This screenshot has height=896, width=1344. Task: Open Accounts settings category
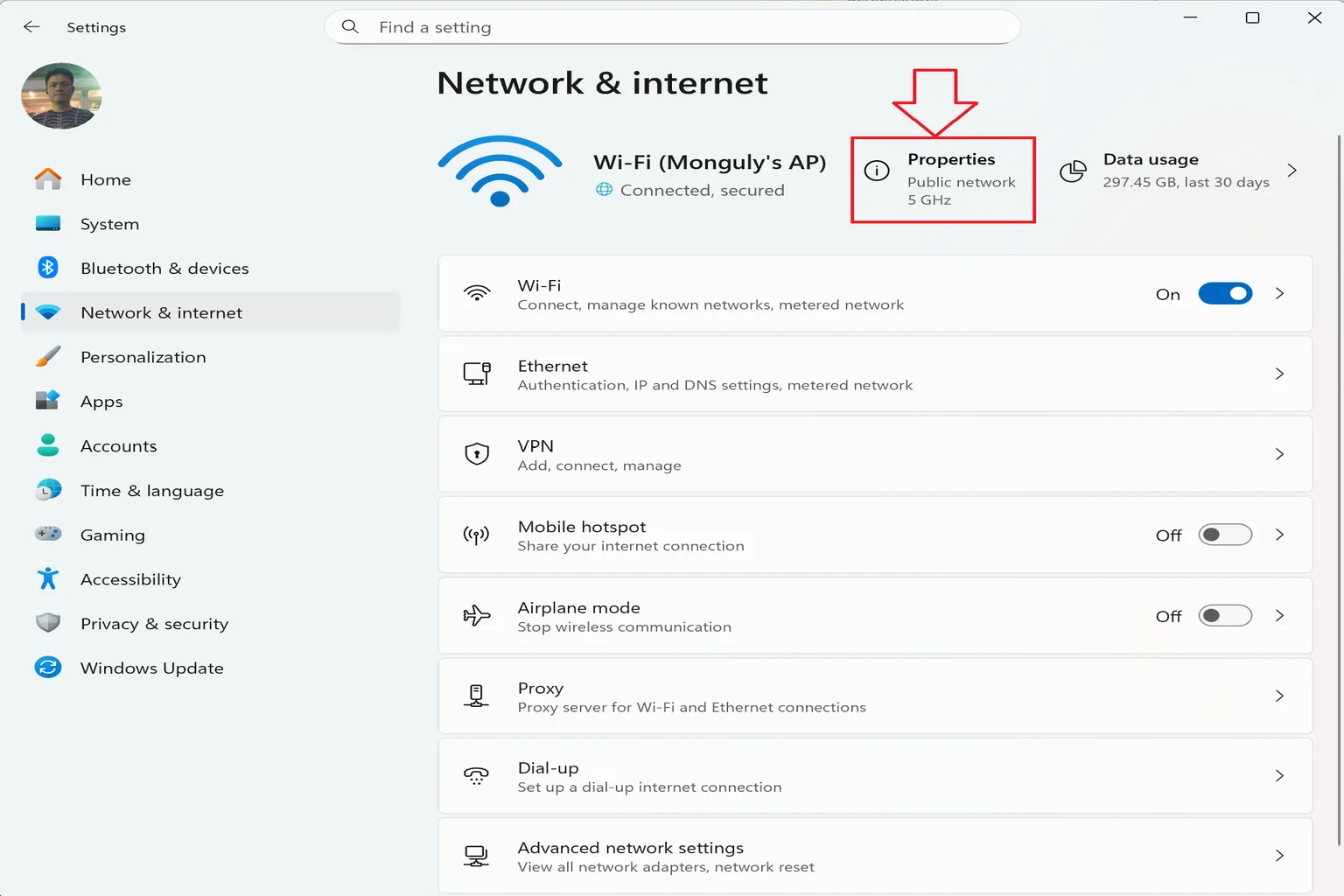coord(210,445)
